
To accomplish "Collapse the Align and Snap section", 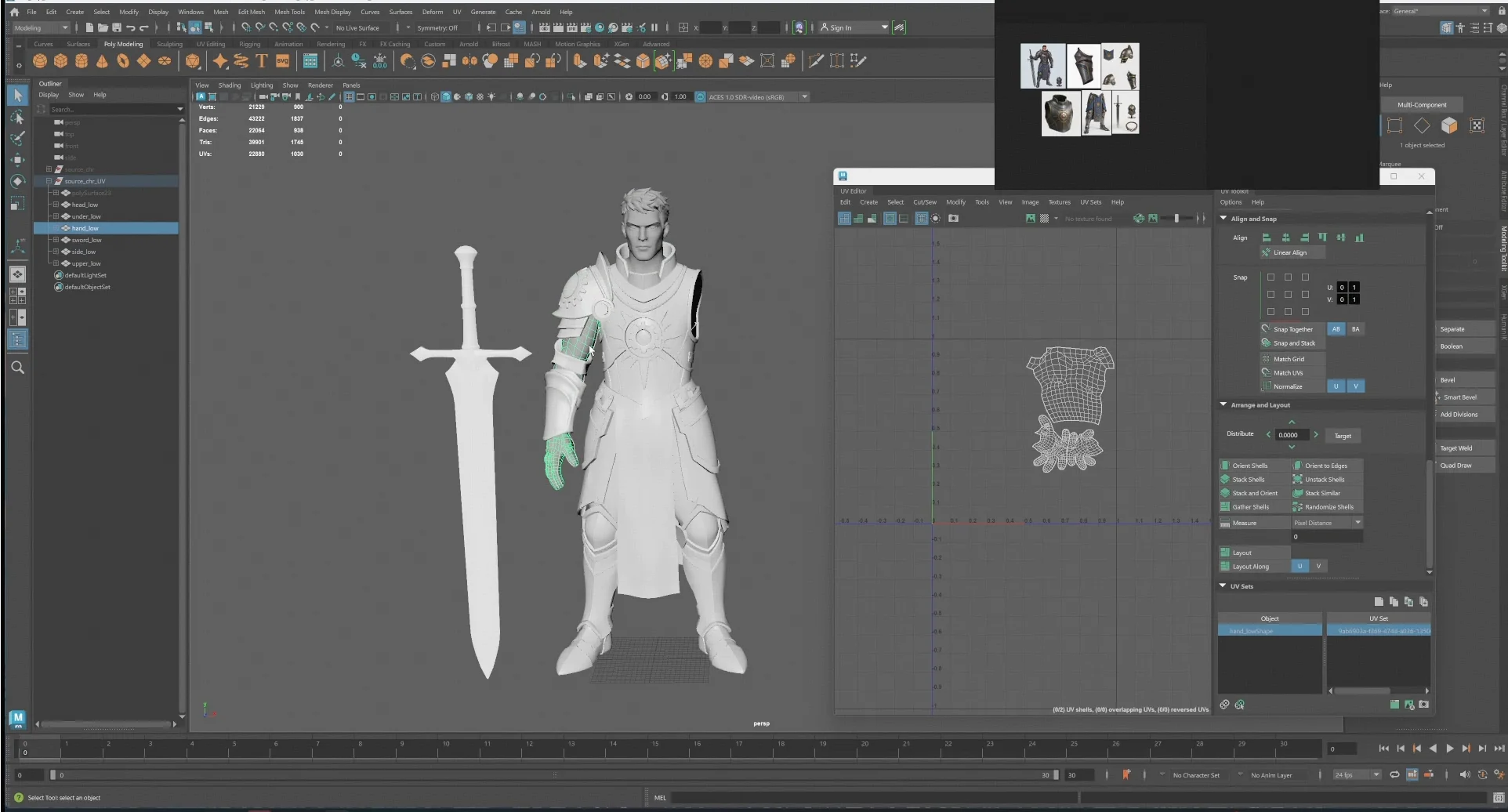I will (1223, 219).
